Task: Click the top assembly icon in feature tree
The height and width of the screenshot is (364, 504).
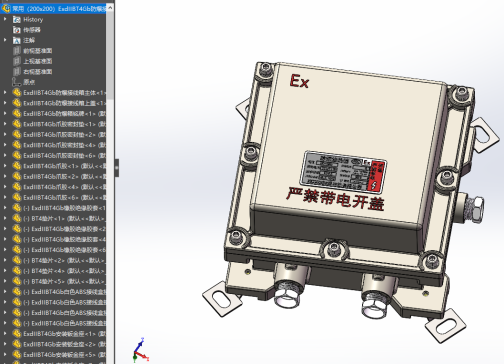Action: (6, 8)
